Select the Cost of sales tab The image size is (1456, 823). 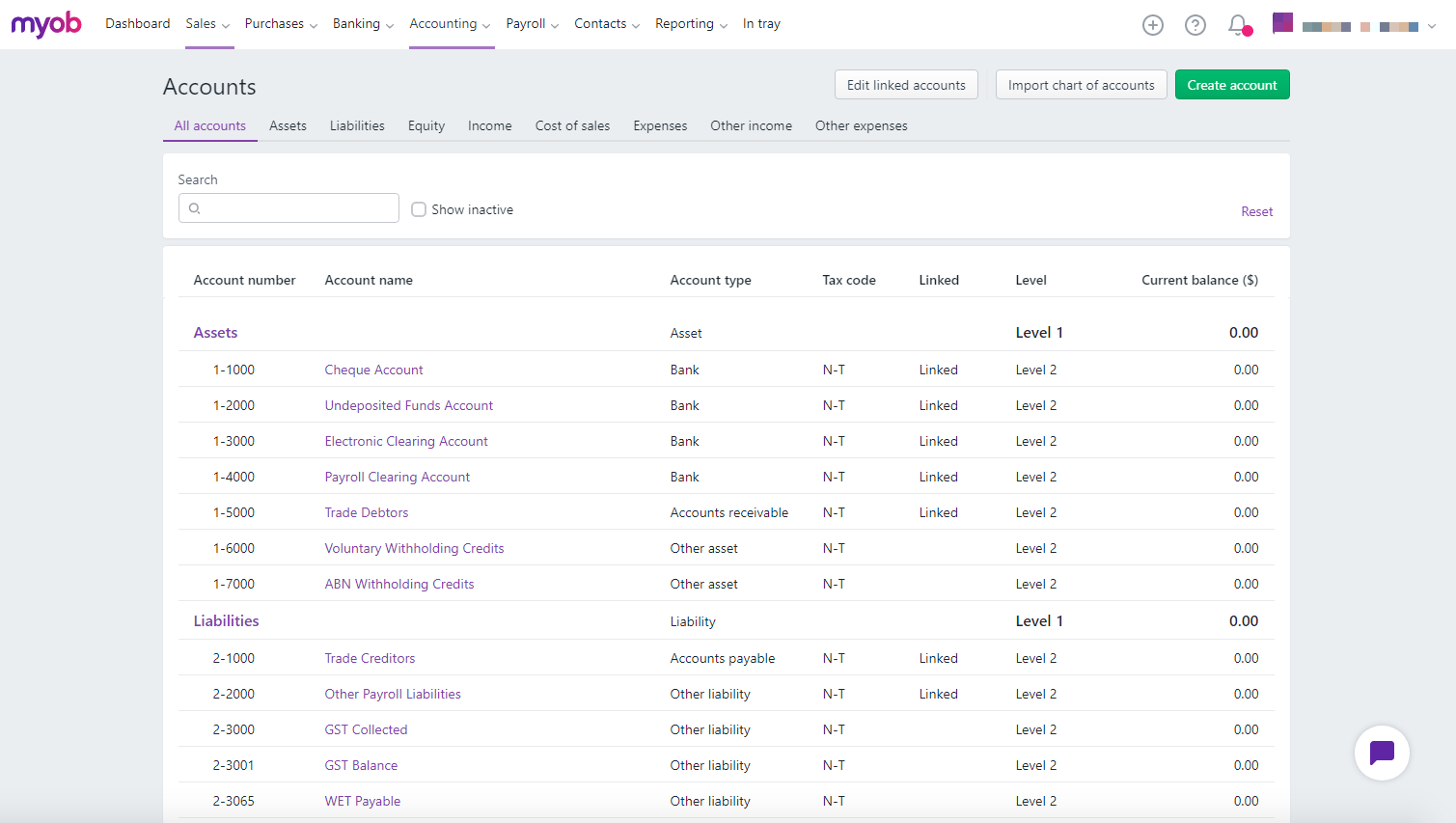pos(572,125)
